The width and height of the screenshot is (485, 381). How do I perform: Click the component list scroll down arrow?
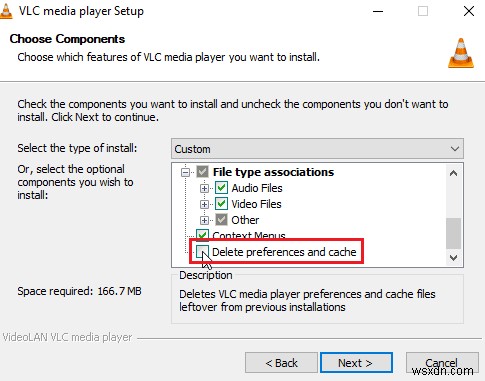[453, 258]
